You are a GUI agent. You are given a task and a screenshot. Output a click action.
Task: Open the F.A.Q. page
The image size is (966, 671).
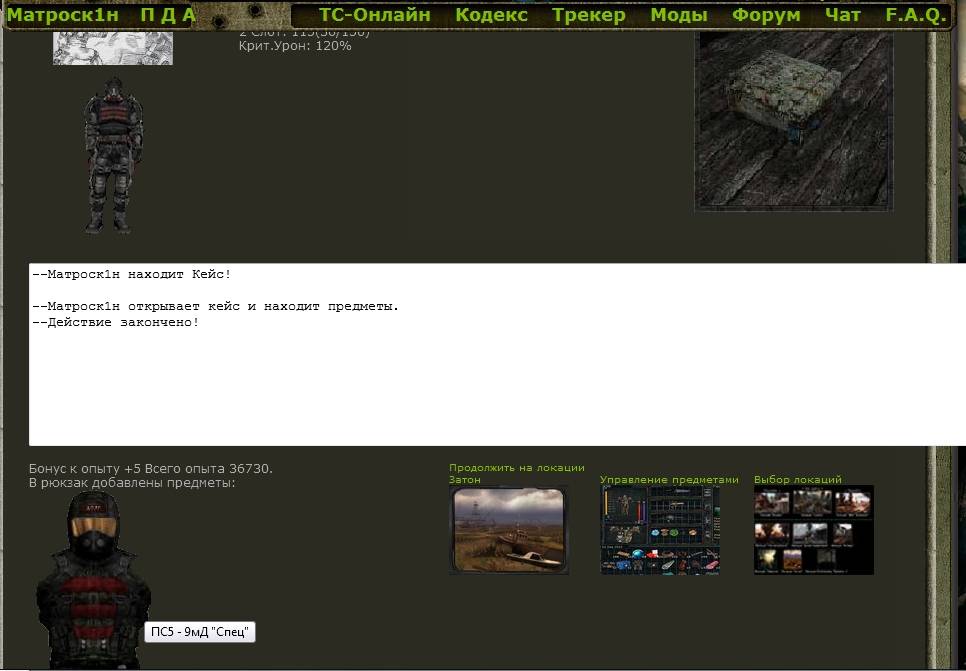[x=915, y=15]
